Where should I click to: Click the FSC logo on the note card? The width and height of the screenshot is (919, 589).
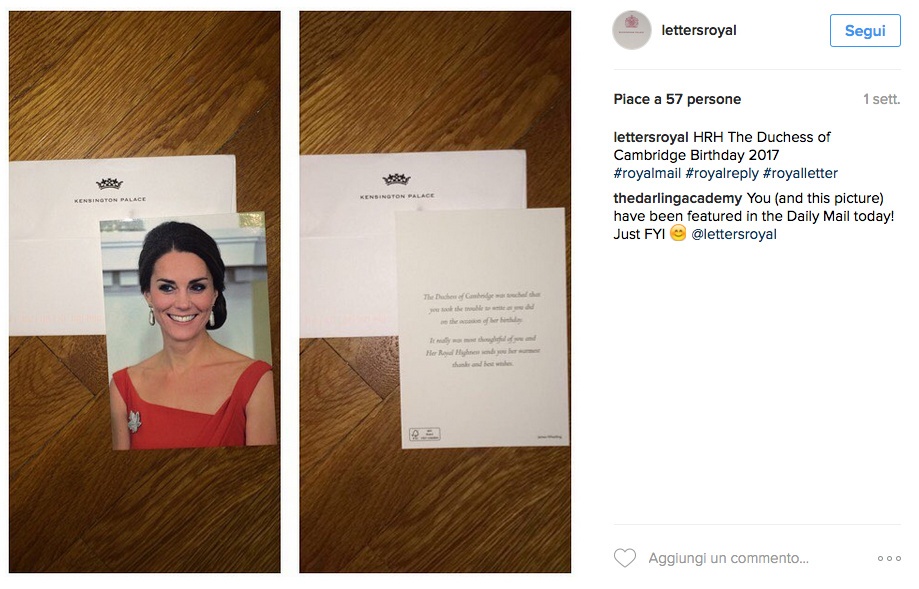click(x=424, y=434)
